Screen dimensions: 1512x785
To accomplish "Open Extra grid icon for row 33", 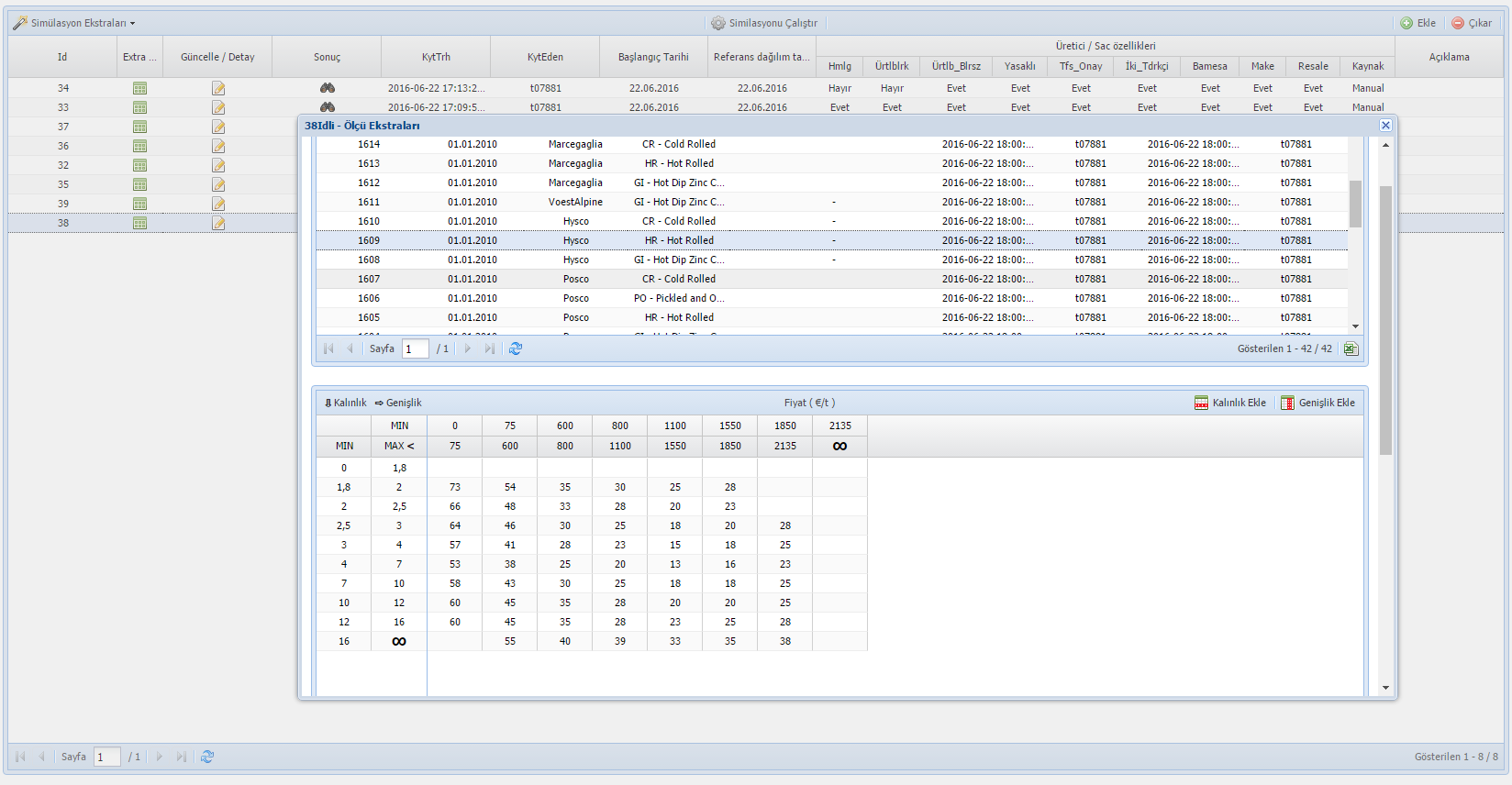I will click(x=139, y=107).
